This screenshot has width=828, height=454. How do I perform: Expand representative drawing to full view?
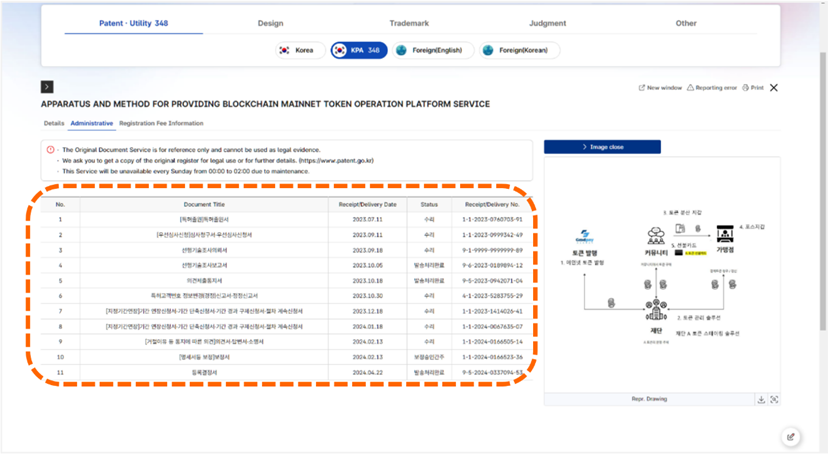(x=774, y=399)
